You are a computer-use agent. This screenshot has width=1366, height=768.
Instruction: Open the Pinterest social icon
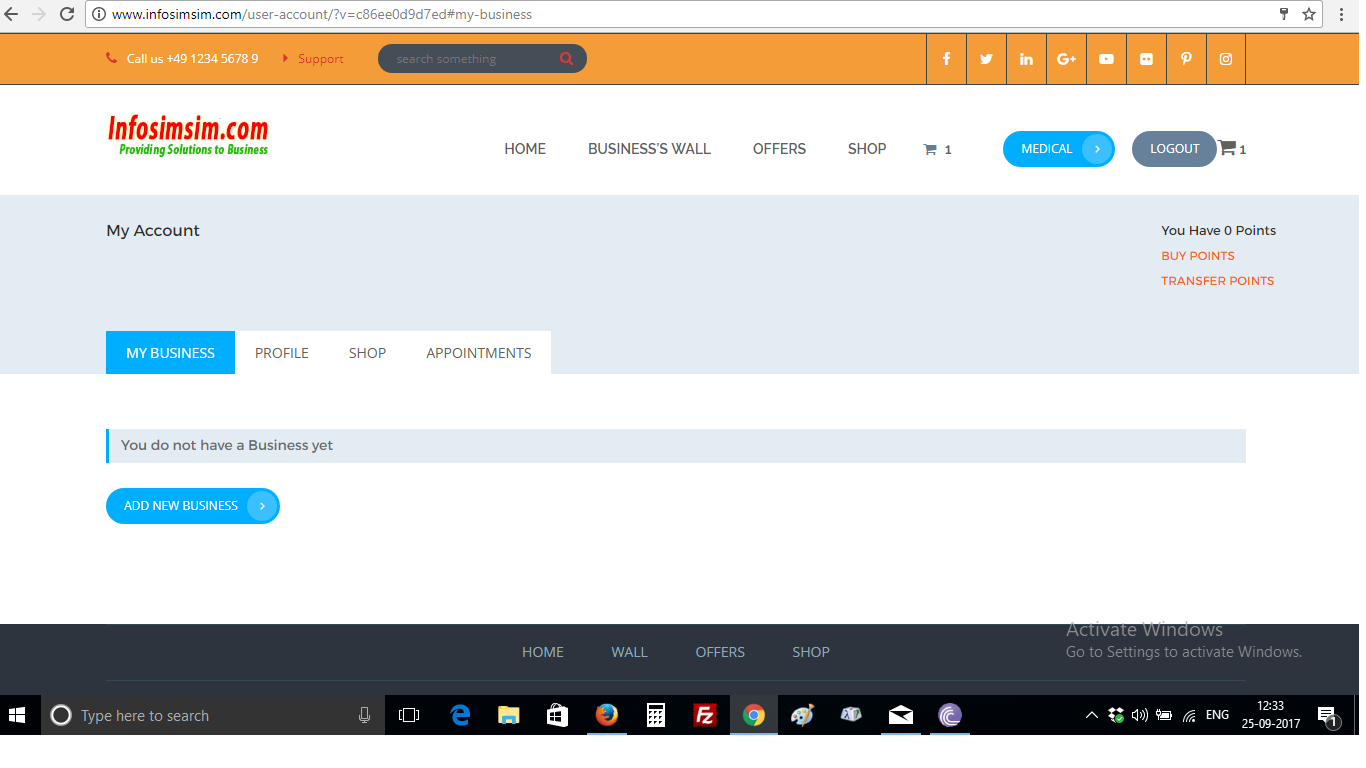[x=1186, y=58]
